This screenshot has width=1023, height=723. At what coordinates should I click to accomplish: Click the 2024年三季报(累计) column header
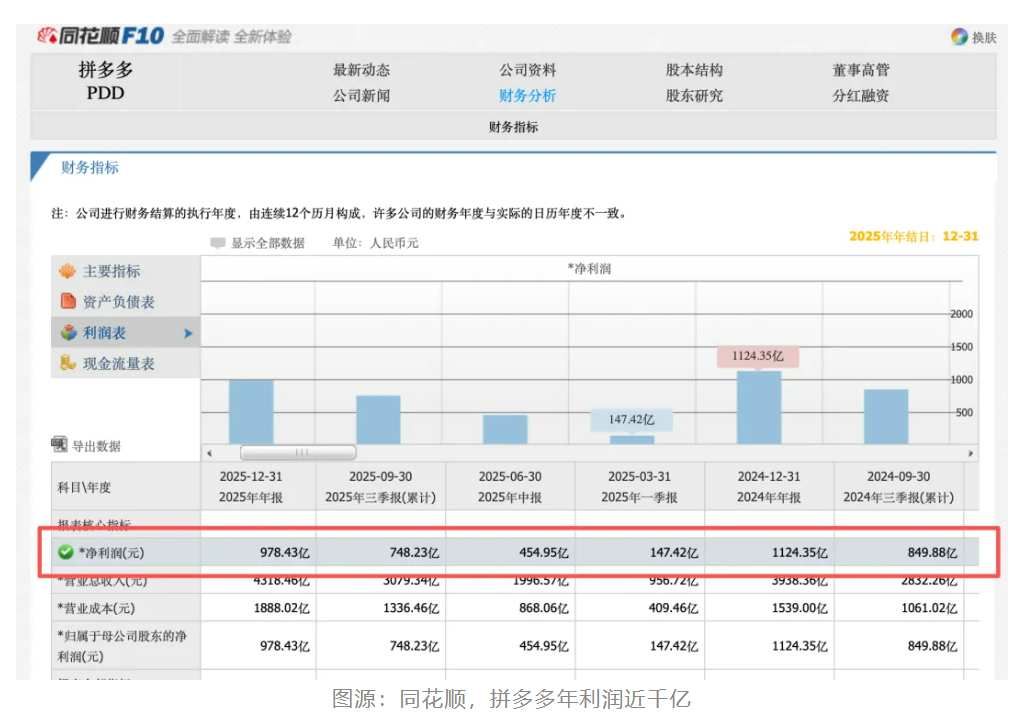[898, 487]
